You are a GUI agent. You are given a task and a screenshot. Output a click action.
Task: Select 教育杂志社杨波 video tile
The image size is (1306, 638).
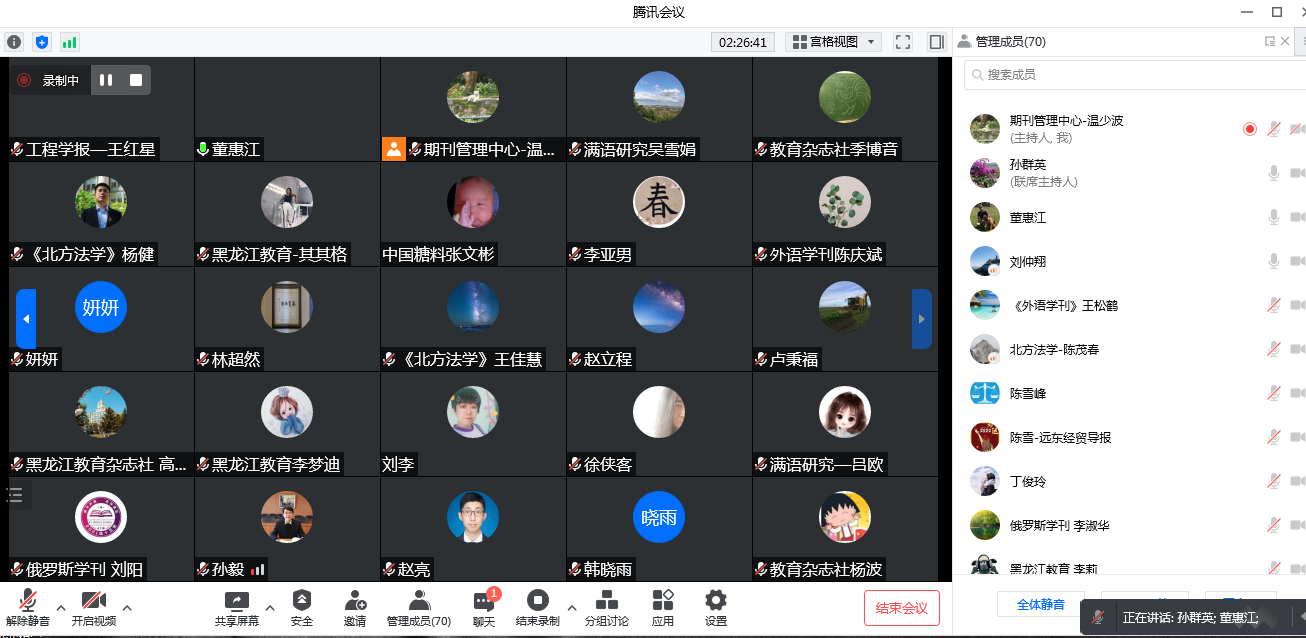pyautogui.click(x=845, y=529)
